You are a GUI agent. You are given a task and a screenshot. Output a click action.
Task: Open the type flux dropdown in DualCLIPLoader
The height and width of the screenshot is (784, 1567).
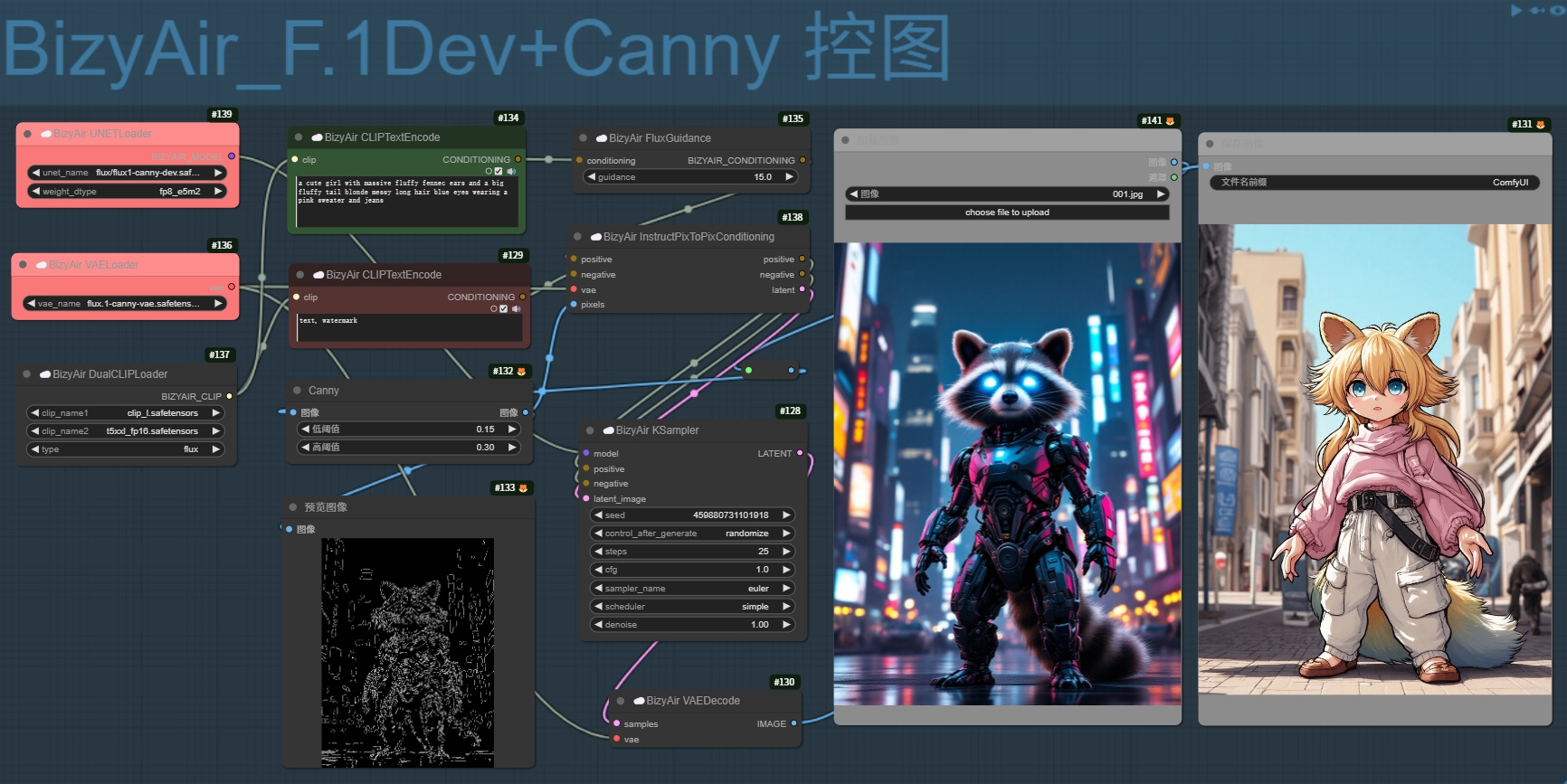(126, 449)
